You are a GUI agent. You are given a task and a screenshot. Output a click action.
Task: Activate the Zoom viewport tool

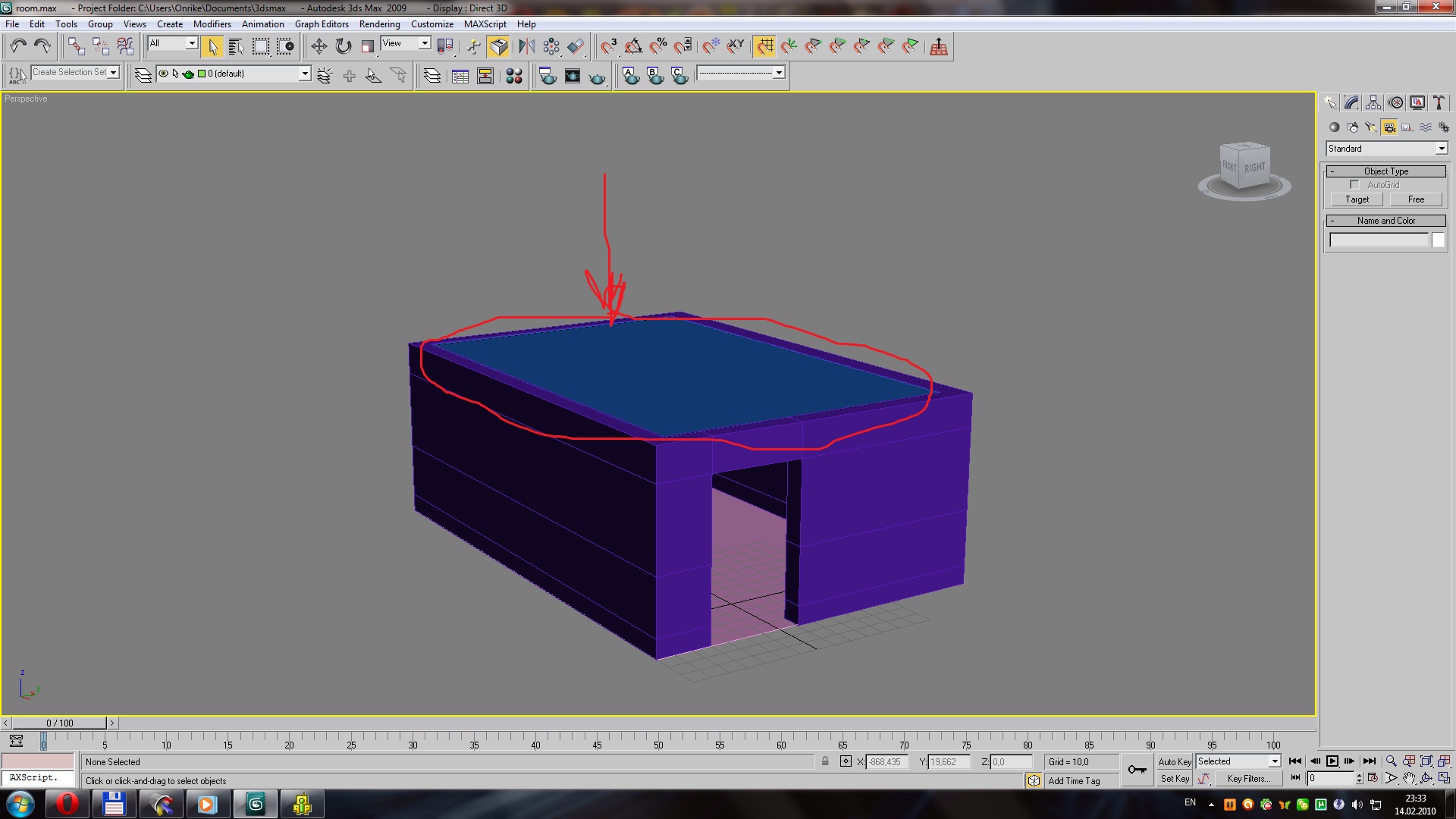point(1391,761)
